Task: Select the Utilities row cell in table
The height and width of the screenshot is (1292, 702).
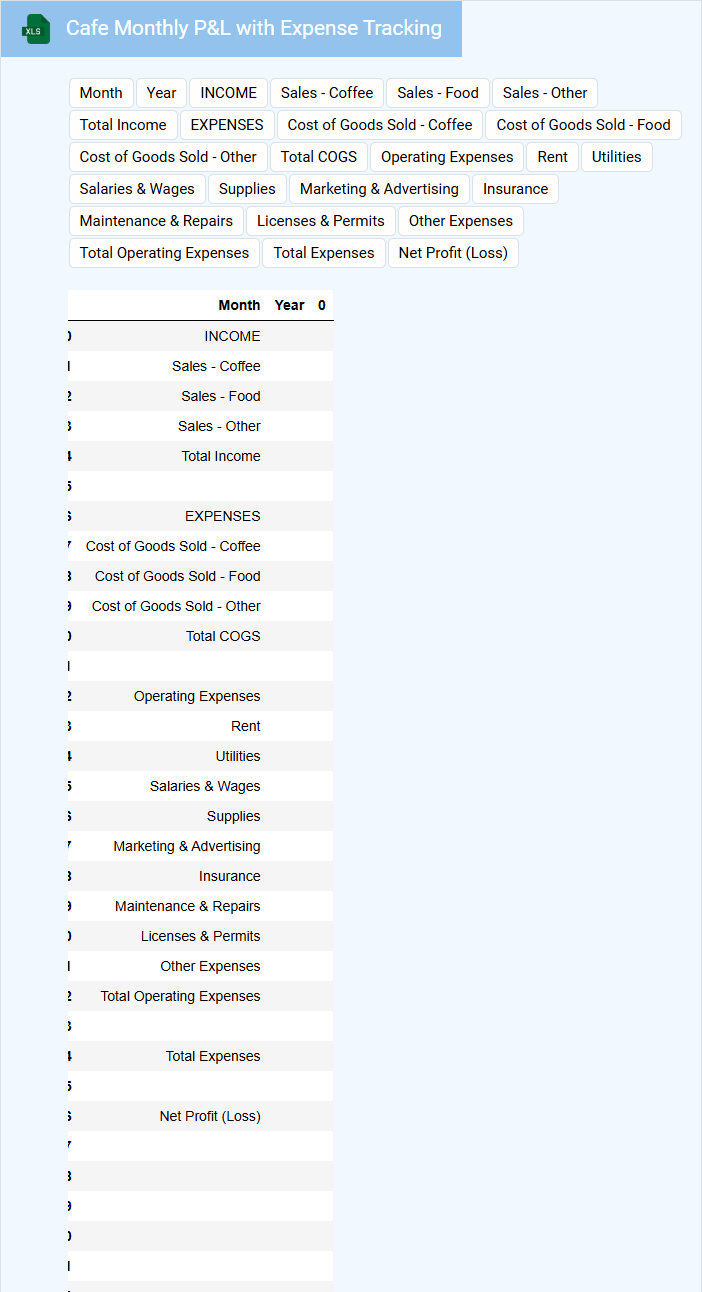Action: click(x=238, y=756)
